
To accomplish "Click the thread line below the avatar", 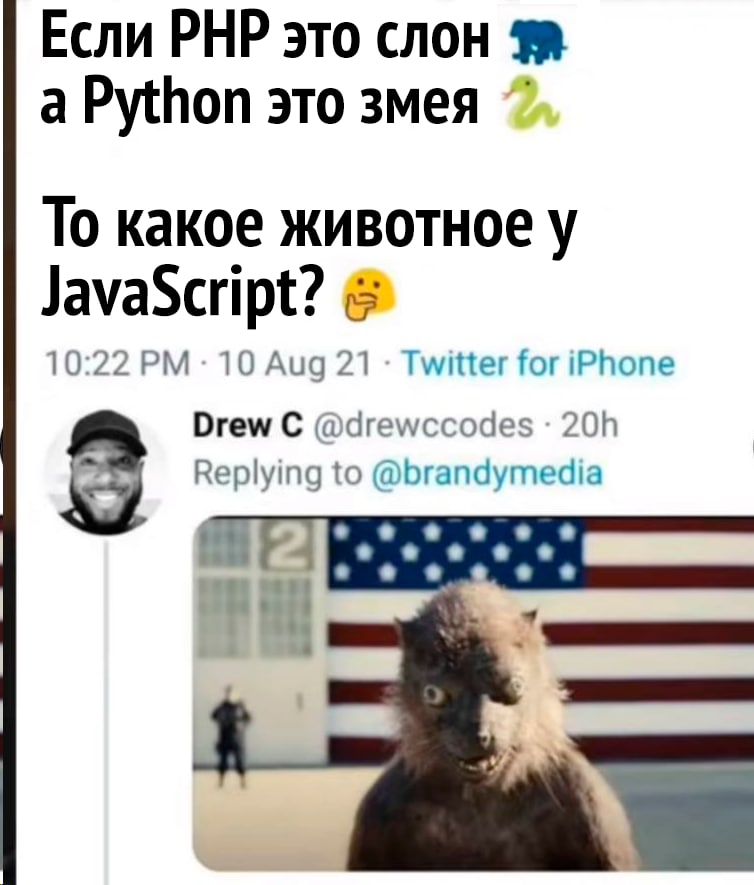I will (106, 708).
